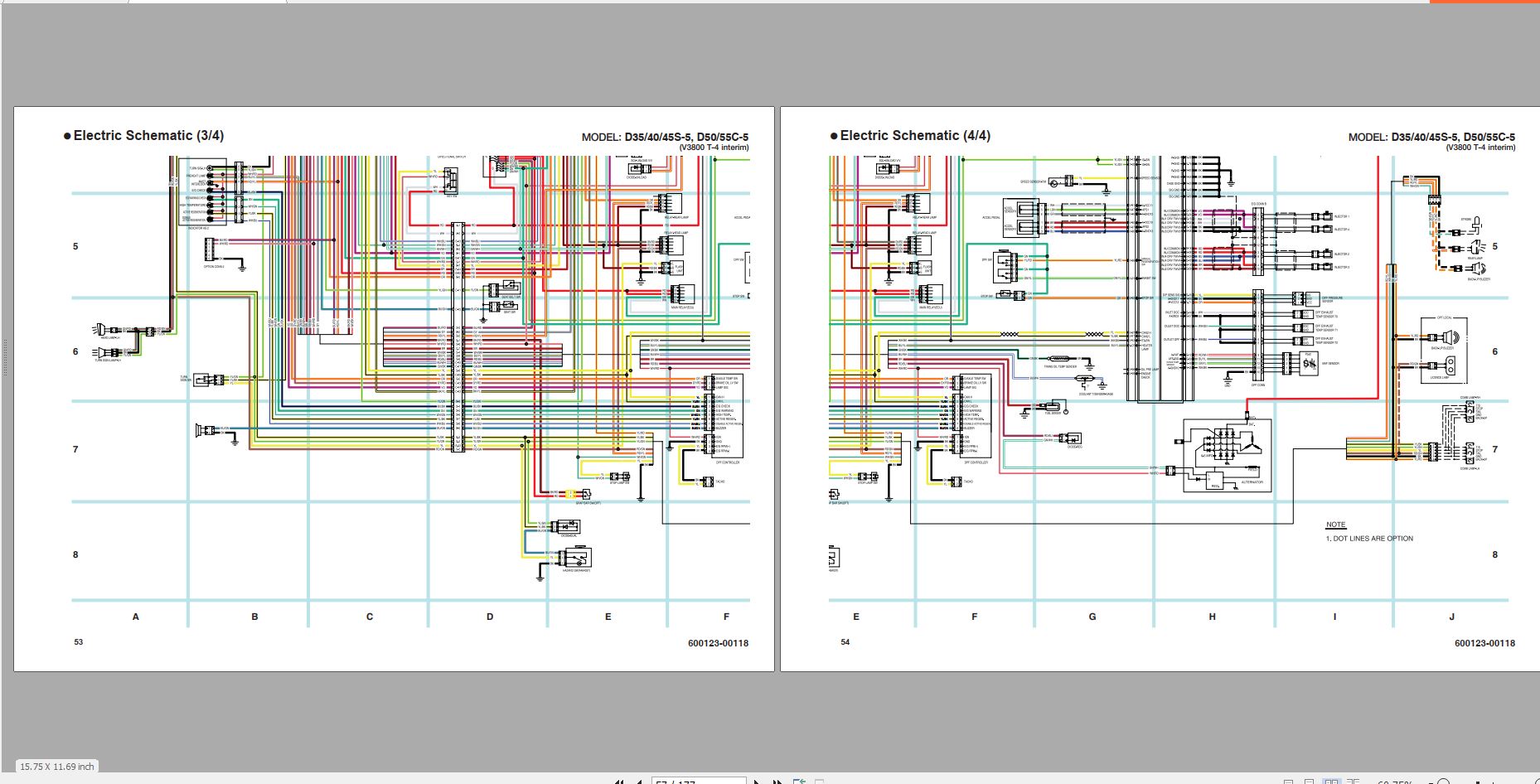Click the greyed-out next view icon

pos(819,782)
